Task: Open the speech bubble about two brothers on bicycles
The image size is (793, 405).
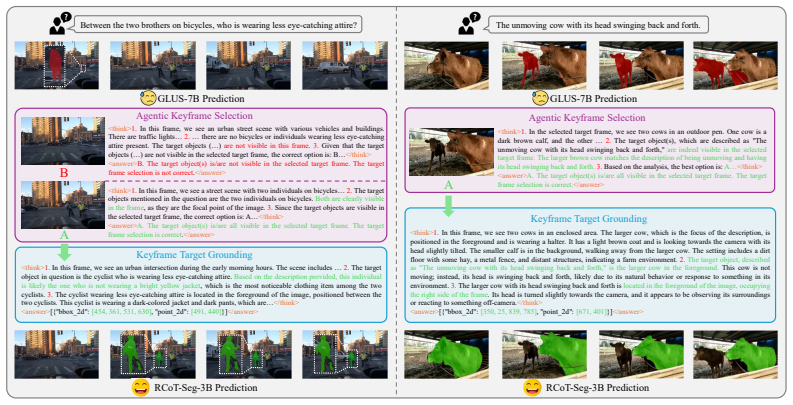Action: [218, 24]
